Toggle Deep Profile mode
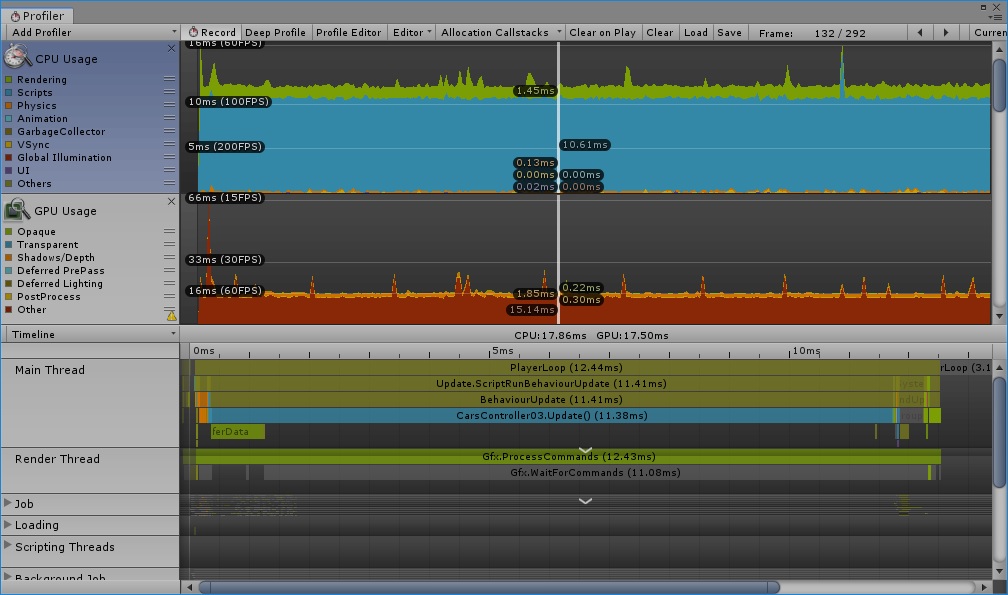Viewport: 1008px width, 595px height. pos(275,32)
